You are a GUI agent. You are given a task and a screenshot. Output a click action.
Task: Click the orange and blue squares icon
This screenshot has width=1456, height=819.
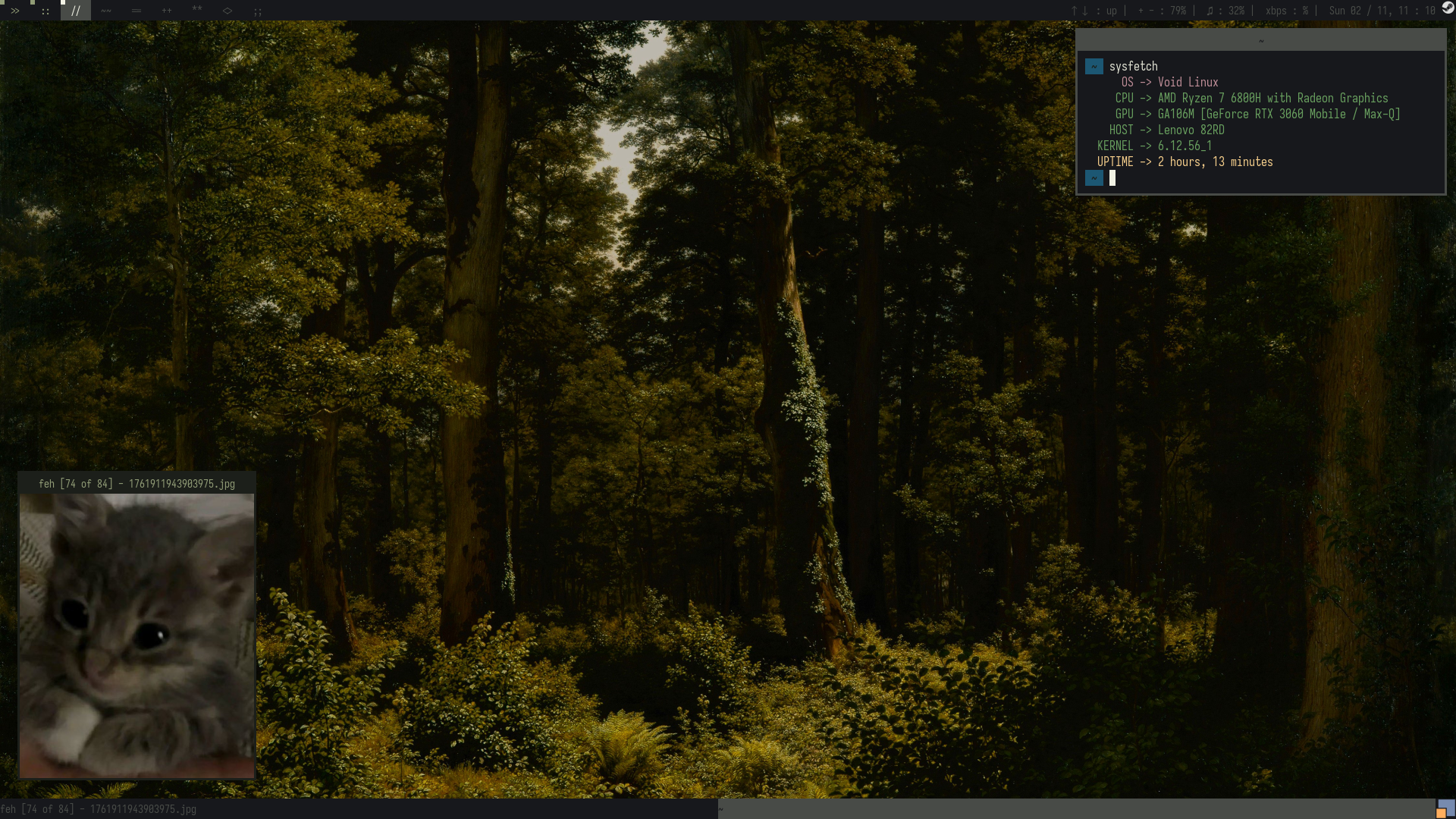1445,809
